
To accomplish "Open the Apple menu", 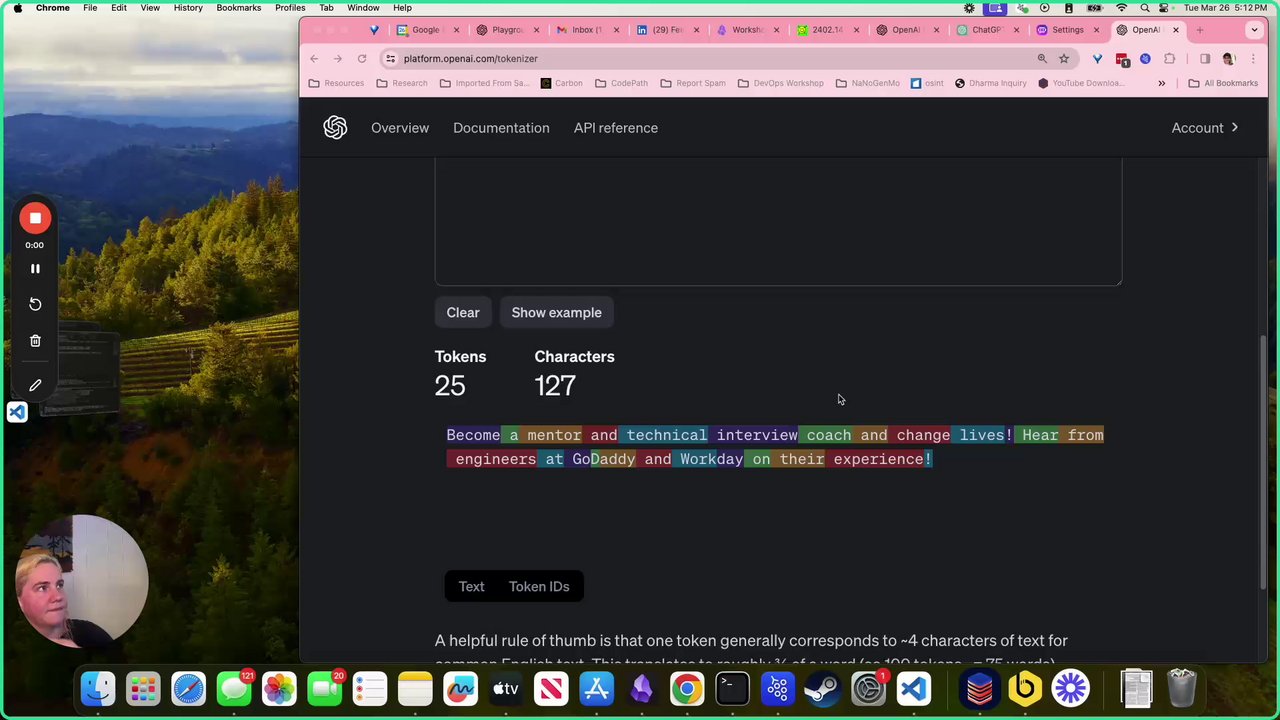I will click(x=17, y=8).
